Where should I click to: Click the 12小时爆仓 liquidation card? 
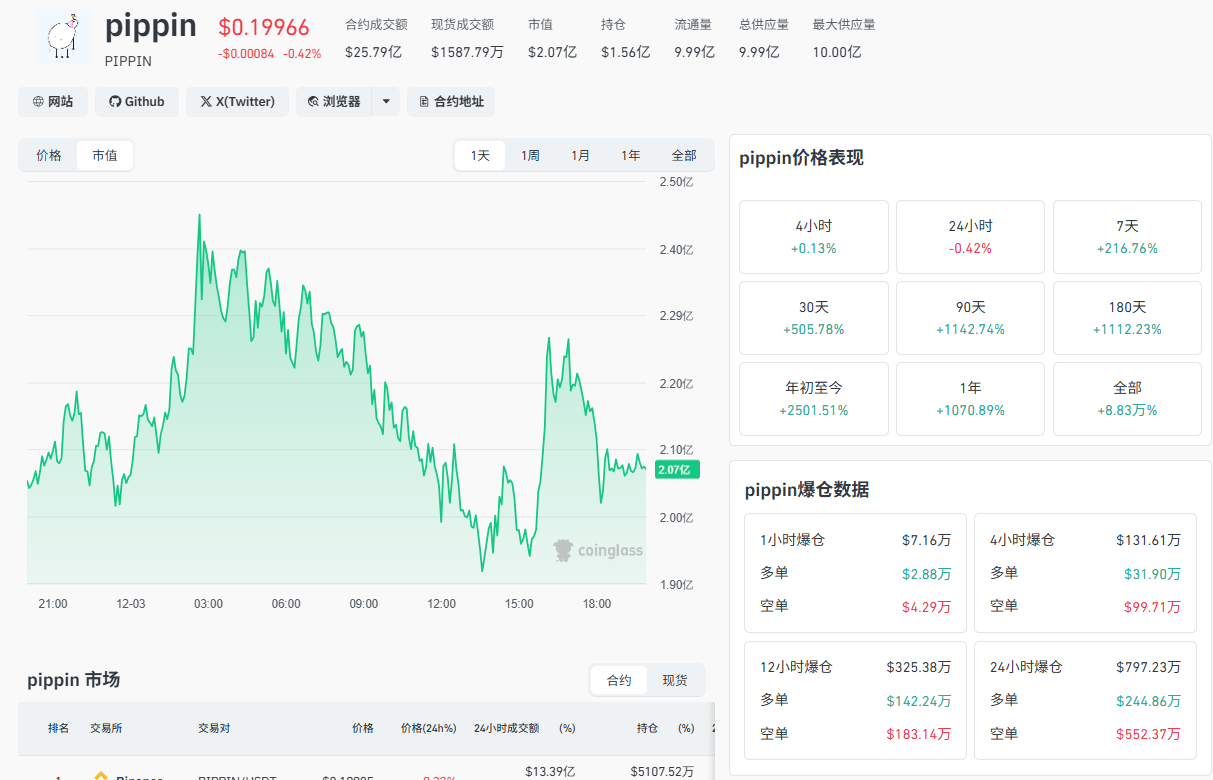(855, 700)
